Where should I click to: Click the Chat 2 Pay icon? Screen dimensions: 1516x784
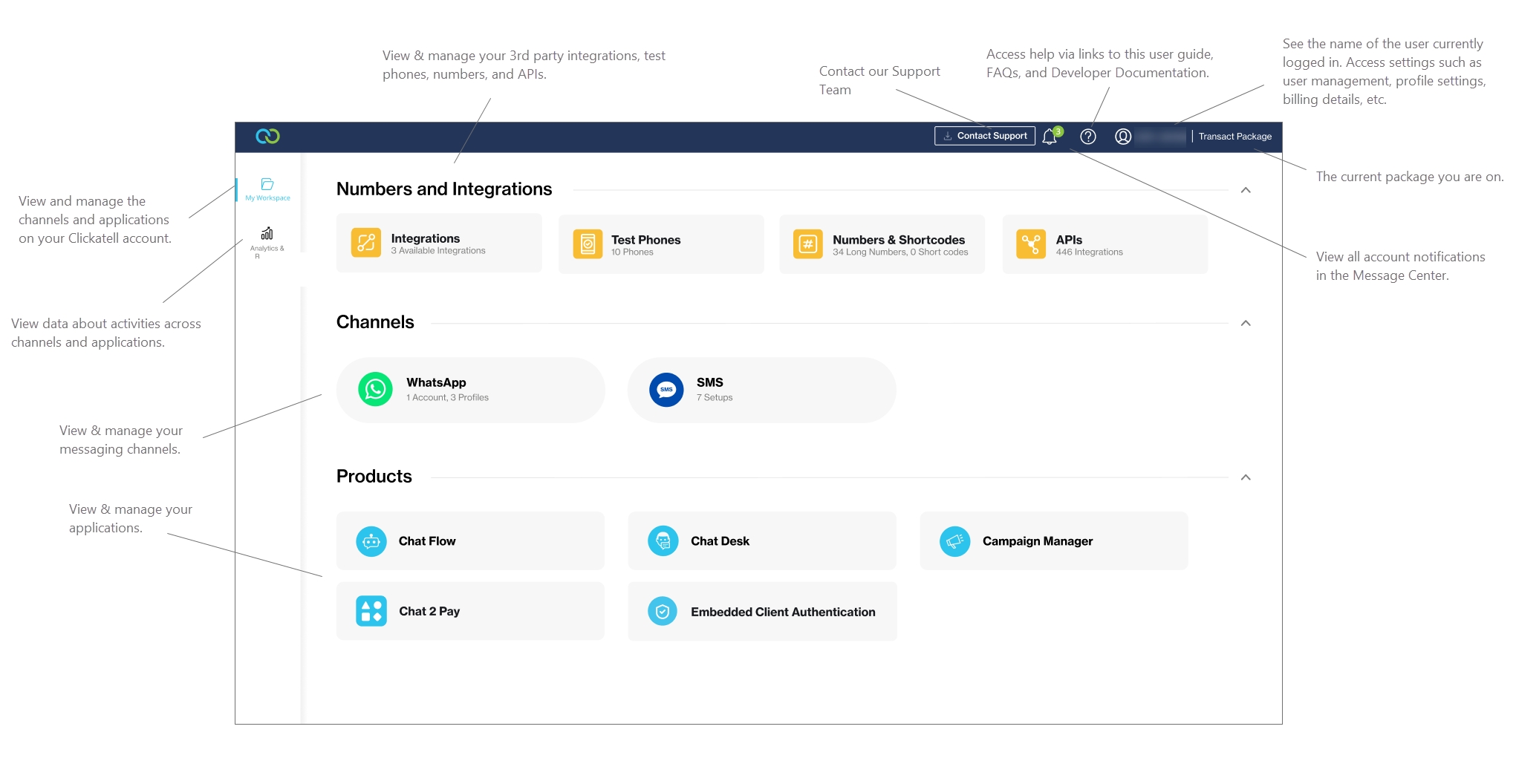pyautogui.click(x=371, y=611)
